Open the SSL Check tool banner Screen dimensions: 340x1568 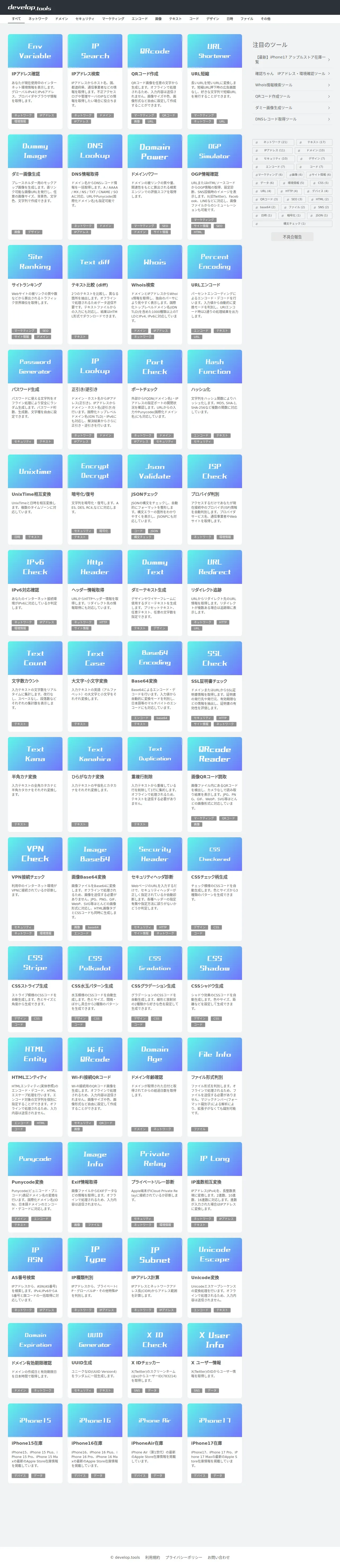(x=214, y=658)
